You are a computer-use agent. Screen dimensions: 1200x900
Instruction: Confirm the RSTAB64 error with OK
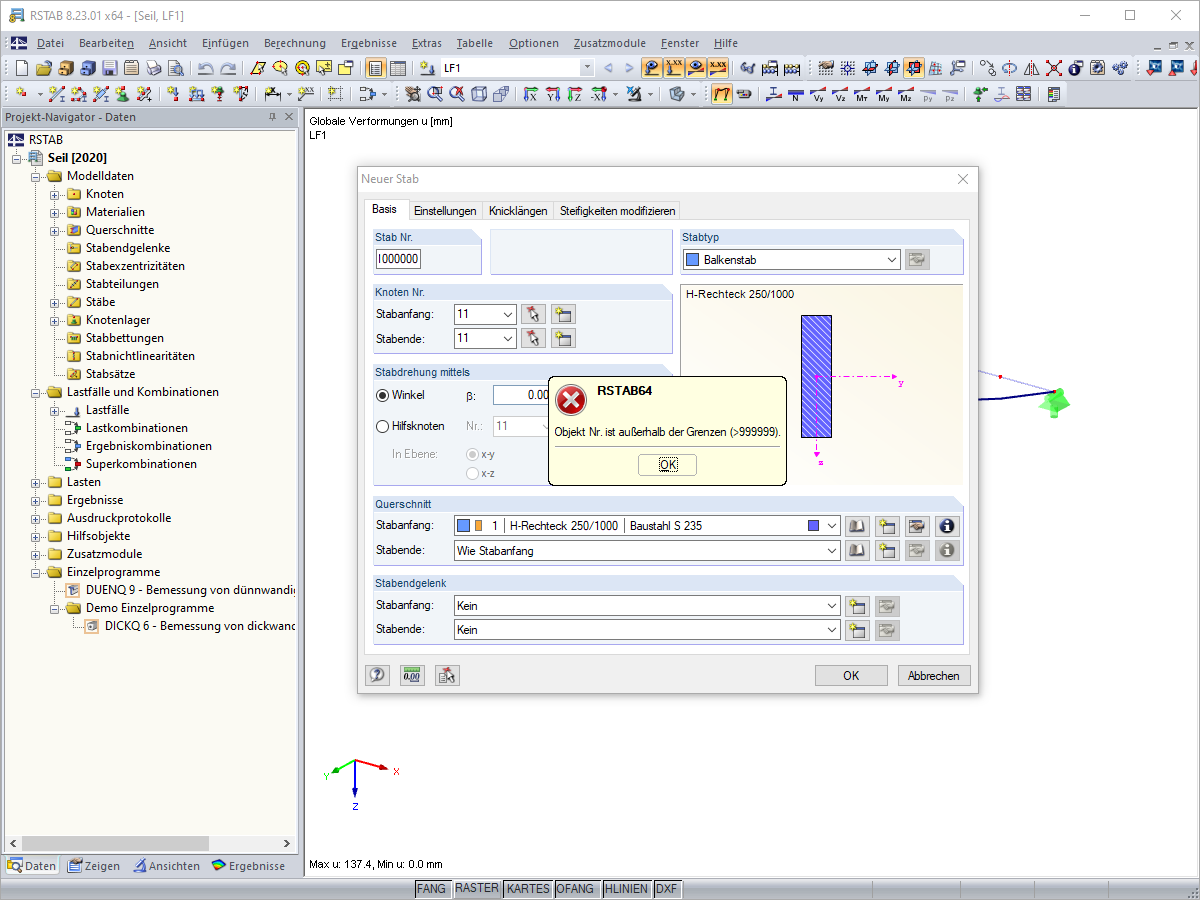point(667,465)
